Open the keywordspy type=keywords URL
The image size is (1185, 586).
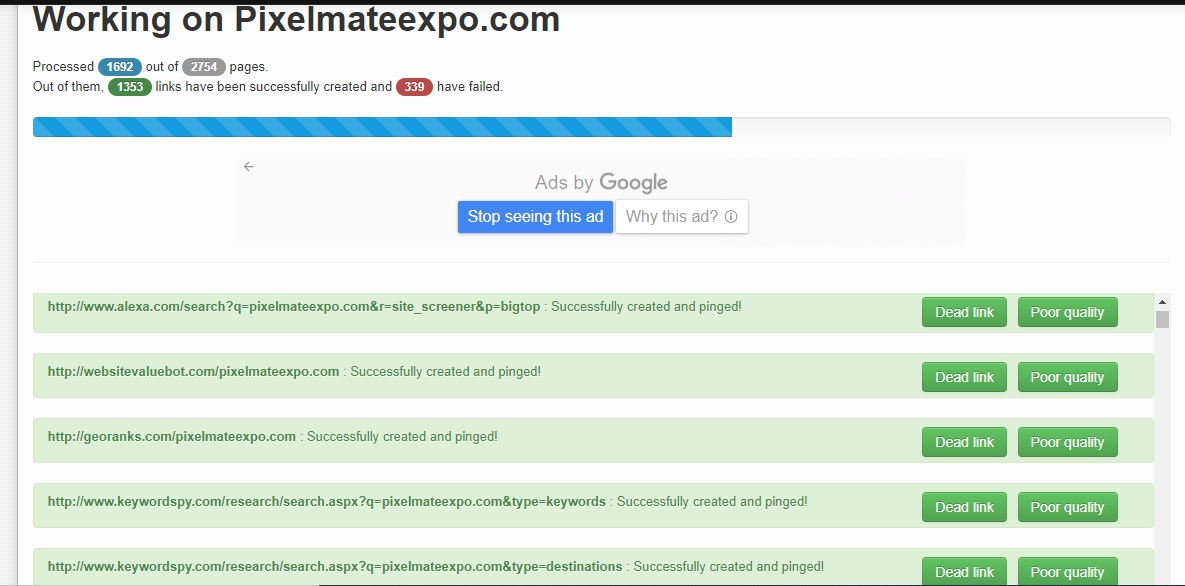tap(326, 502)
